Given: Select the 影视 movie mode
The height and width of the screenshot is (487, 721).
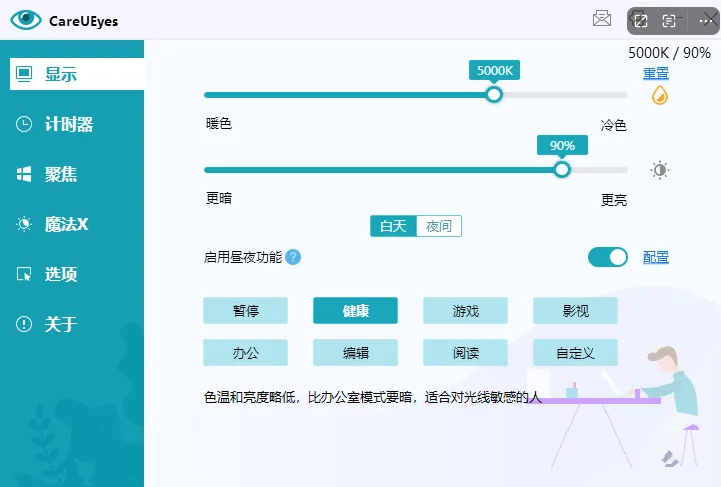Looking at the screenshot, I should click(575, 310).
